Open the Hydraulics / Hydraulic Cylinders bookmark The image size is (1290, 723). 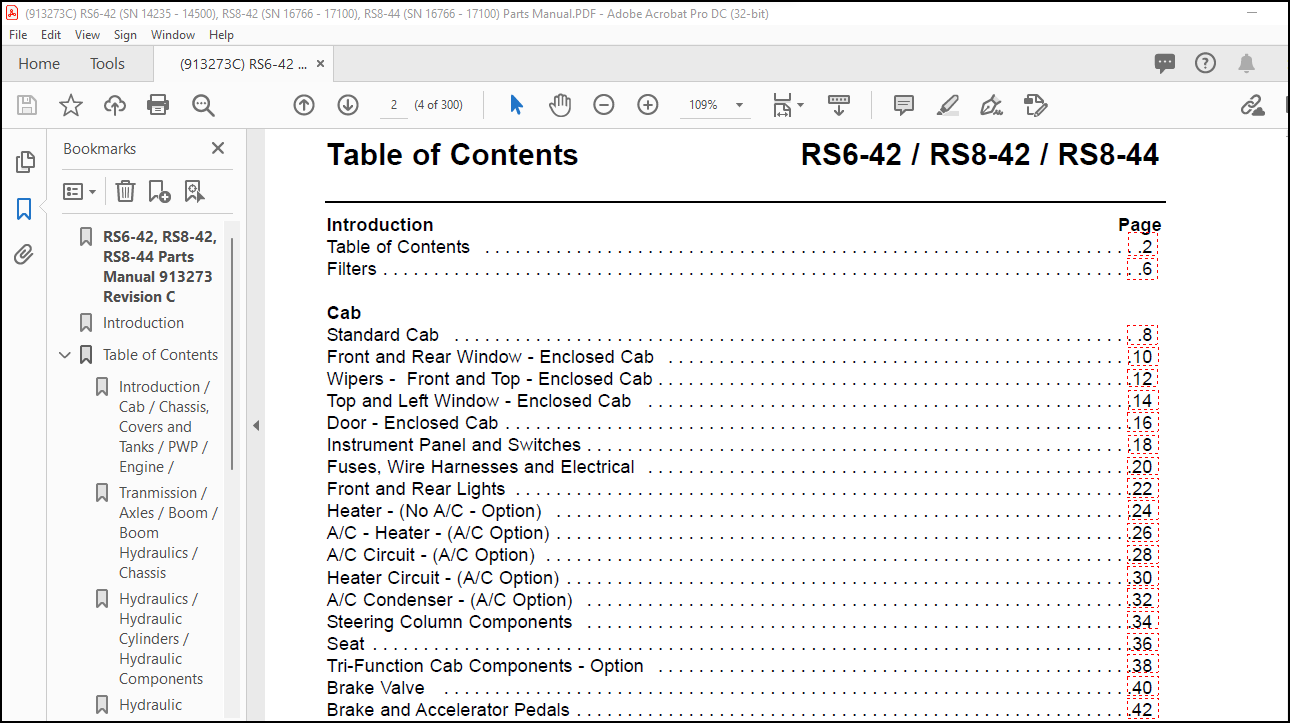click(161, 639)
